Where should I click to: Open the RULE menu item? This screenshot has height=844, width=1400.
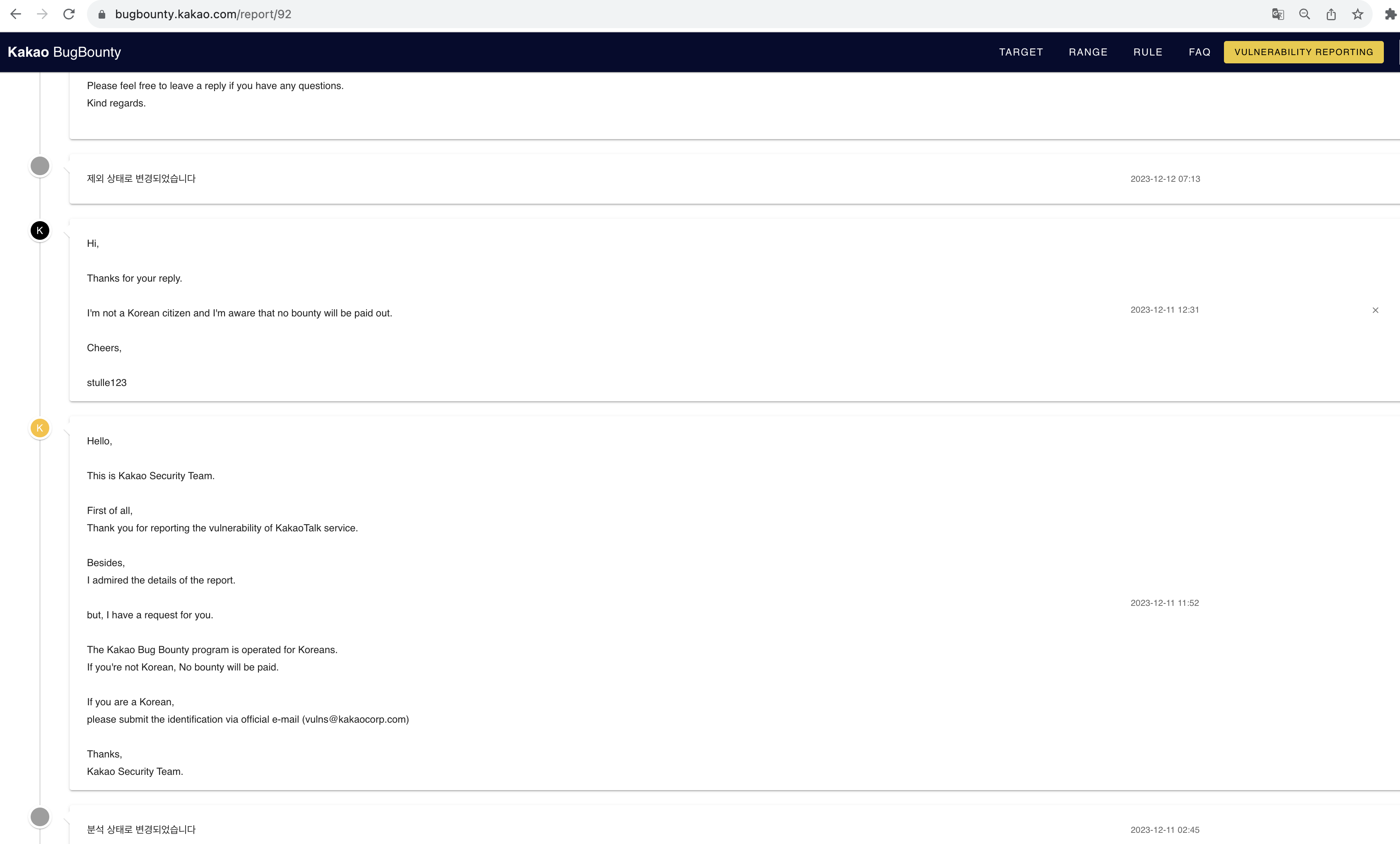[1148, 52]
